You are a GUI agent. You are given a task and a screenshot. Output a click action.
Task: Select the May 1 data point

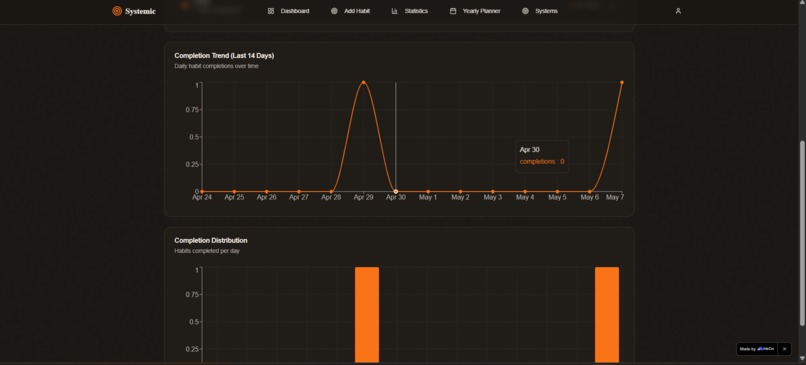[428, 191]
